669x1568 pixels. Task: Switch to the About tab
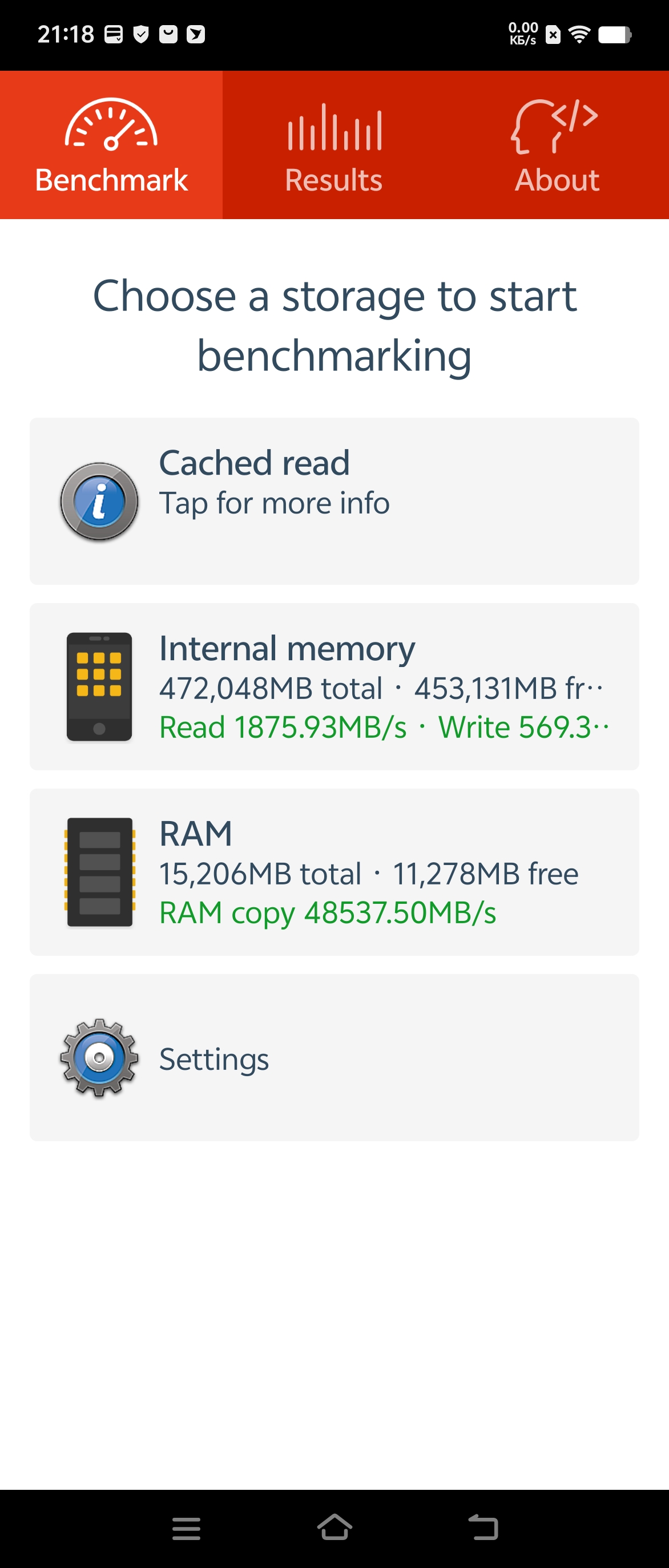(557, 180)
